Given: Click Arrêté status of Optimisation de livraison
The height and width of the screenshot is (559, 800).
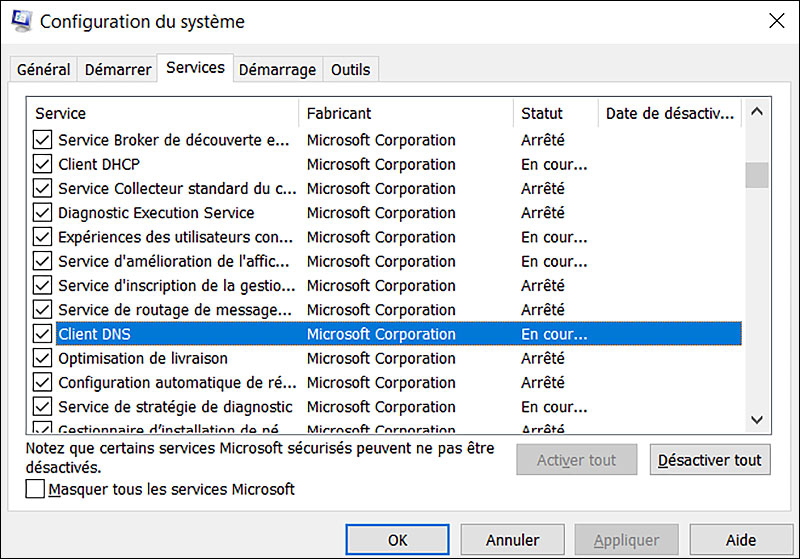Looking at the screenshot, I should 542,358.
